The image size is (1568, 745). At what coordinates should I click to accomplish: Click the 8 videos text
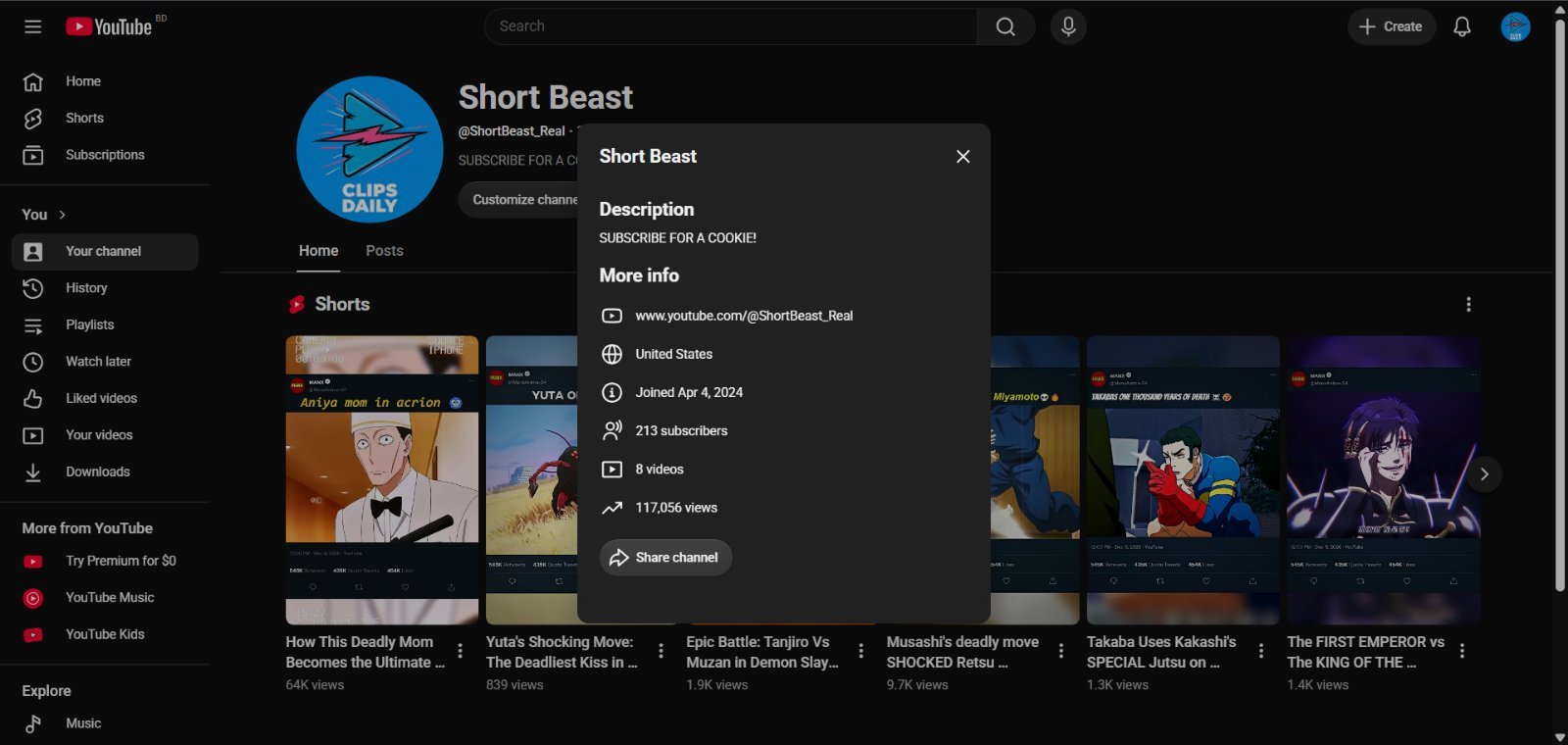[660, 470]
